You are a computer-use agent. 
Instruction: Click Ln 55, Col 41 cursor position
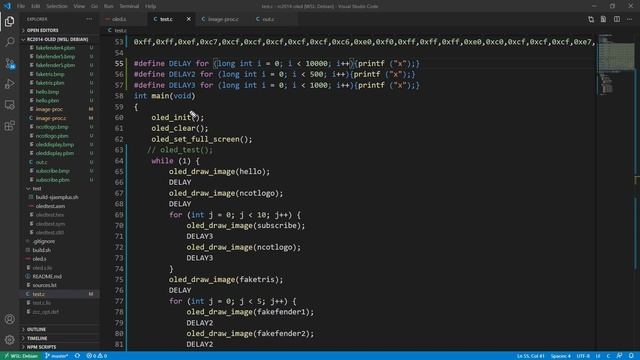(530, 356)
